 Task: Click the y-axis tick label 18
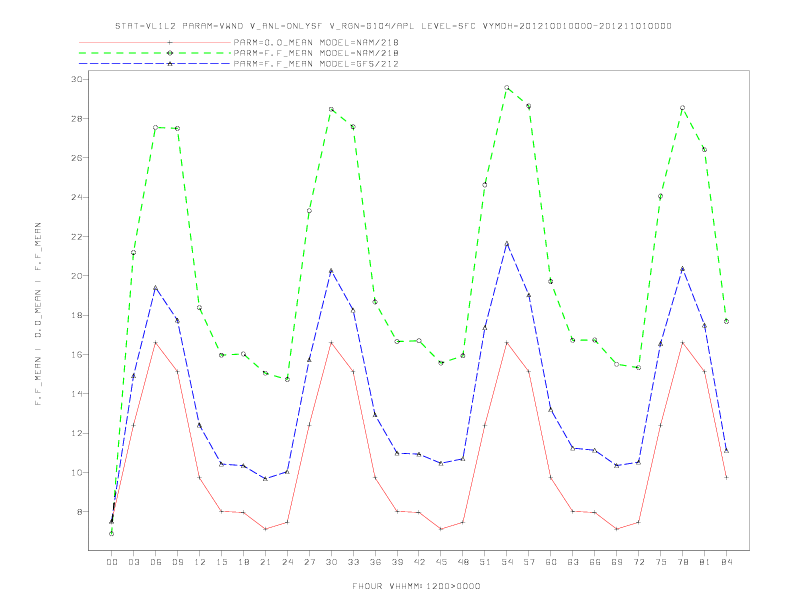tap(77, 315)
